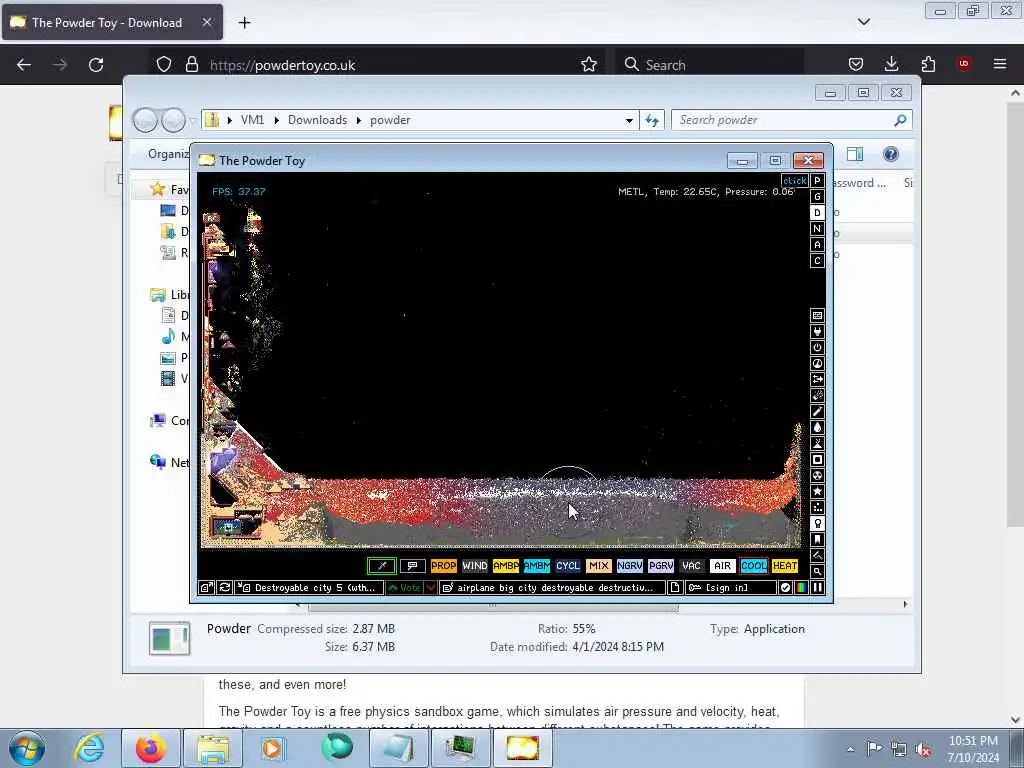Select the AMBP yellow tool swatch
The width and height of the screenshot is (1024, 768).
coord(505,566)
